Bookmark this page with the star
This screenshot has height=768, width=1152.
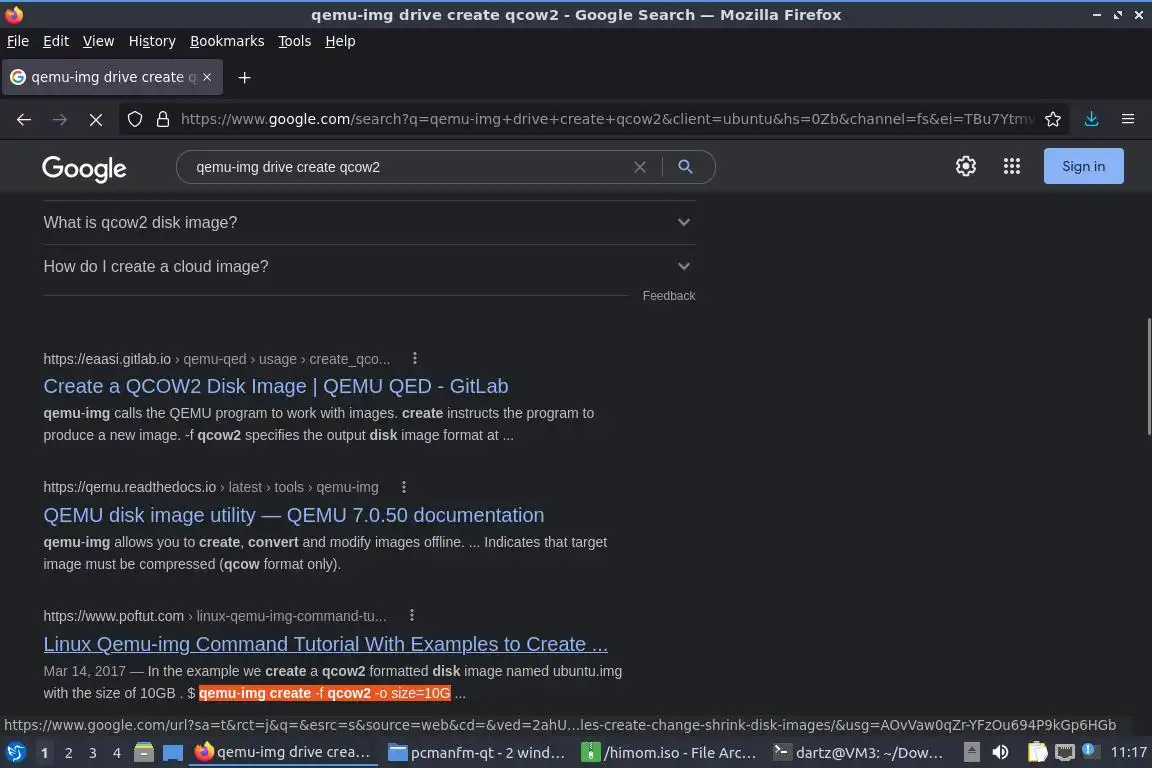coord(1053,119)
